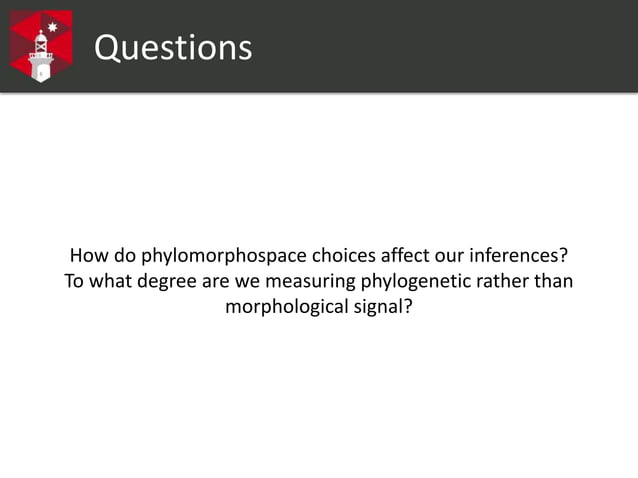Click the red university shield logo
Screen dimensions: 638x478
(x=41, y=46)
